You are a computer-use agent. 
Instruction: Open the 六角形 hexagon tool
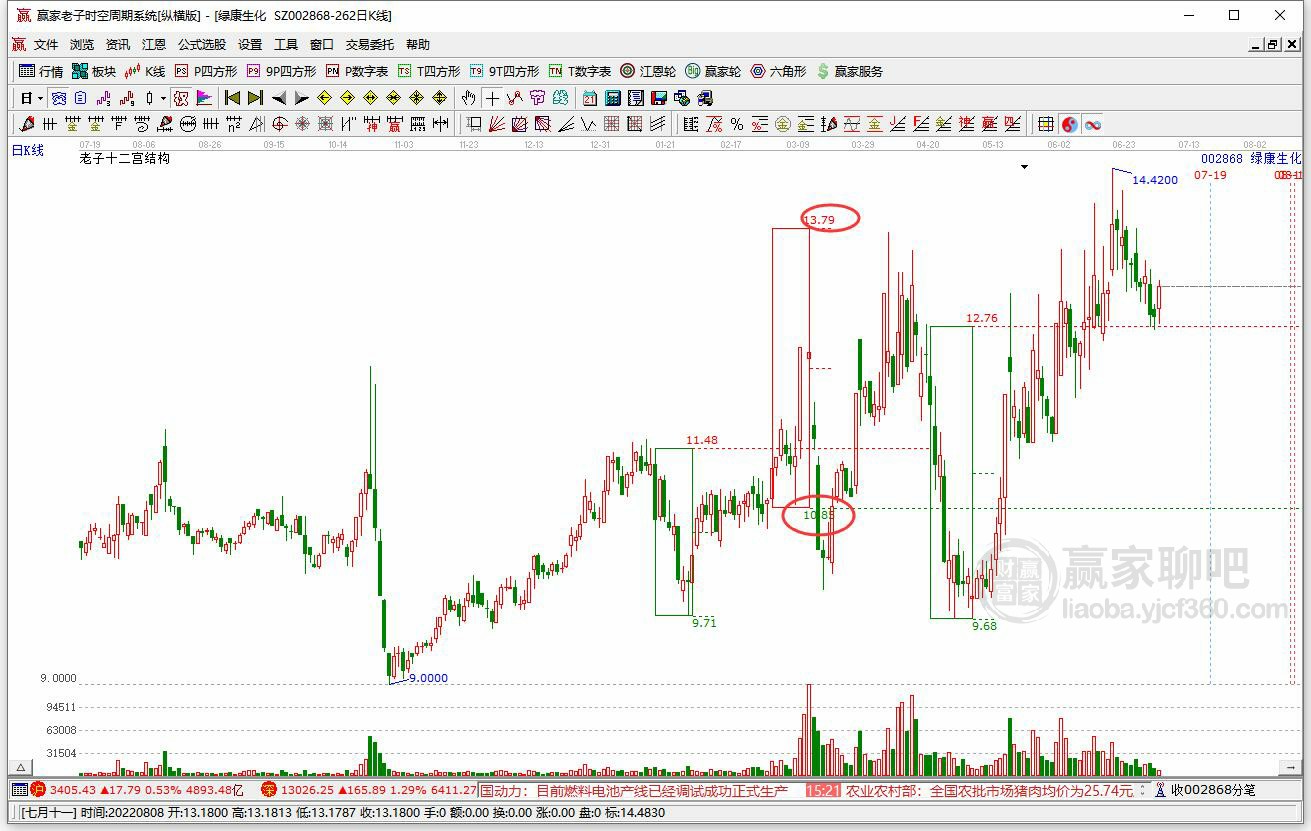(x=778, y=71)
